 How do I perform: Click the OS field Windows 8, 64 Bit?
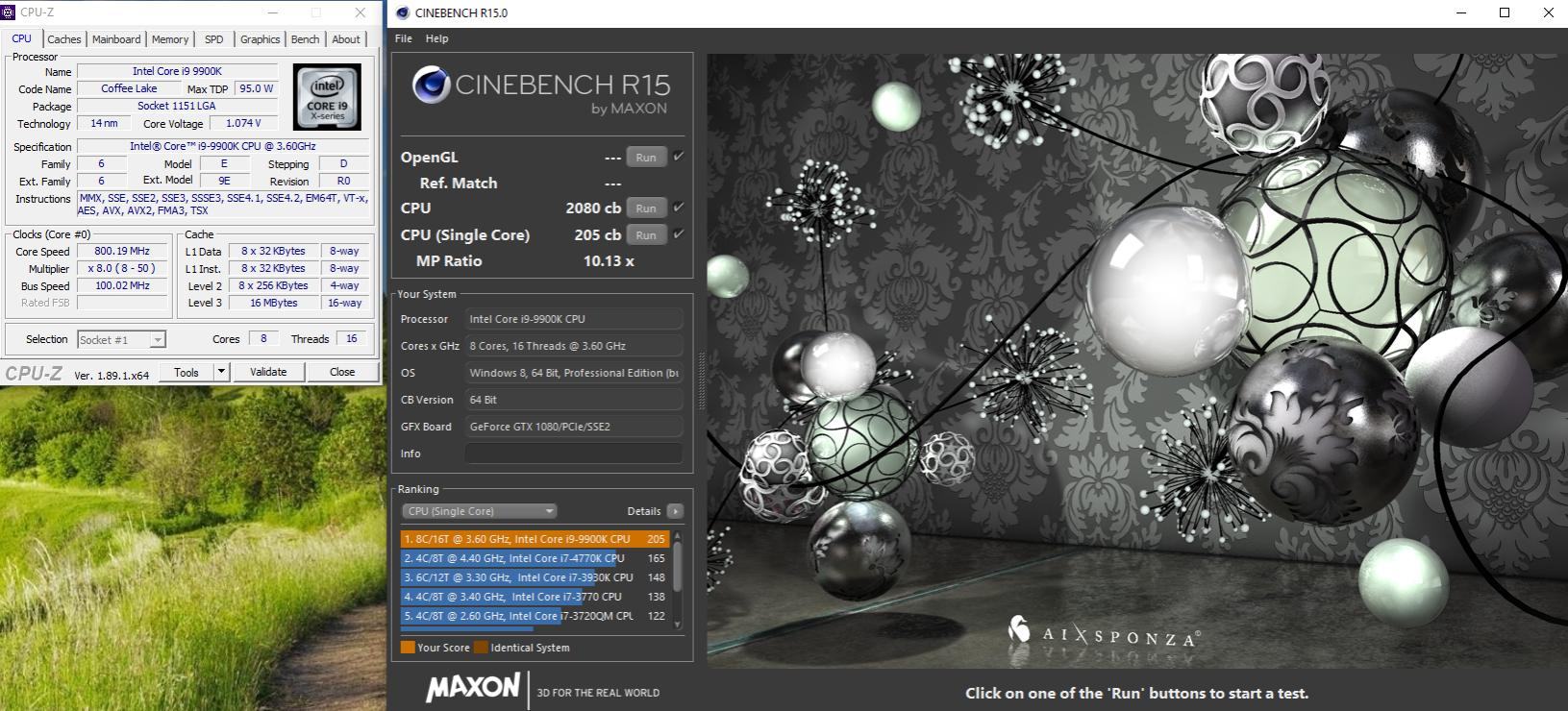click(574, 373)
